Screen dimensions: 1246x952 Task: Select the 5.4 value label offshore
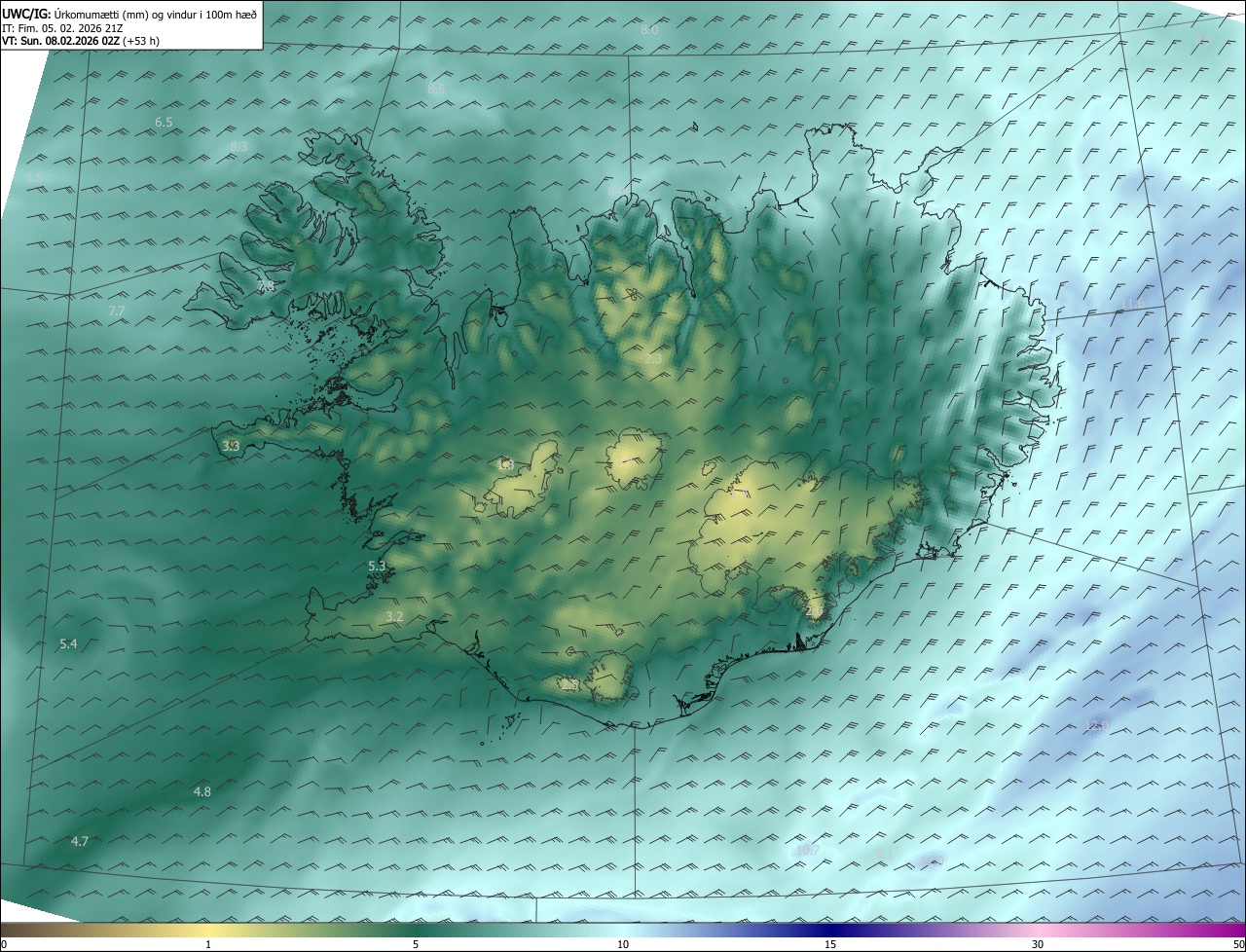click(68, 644)
